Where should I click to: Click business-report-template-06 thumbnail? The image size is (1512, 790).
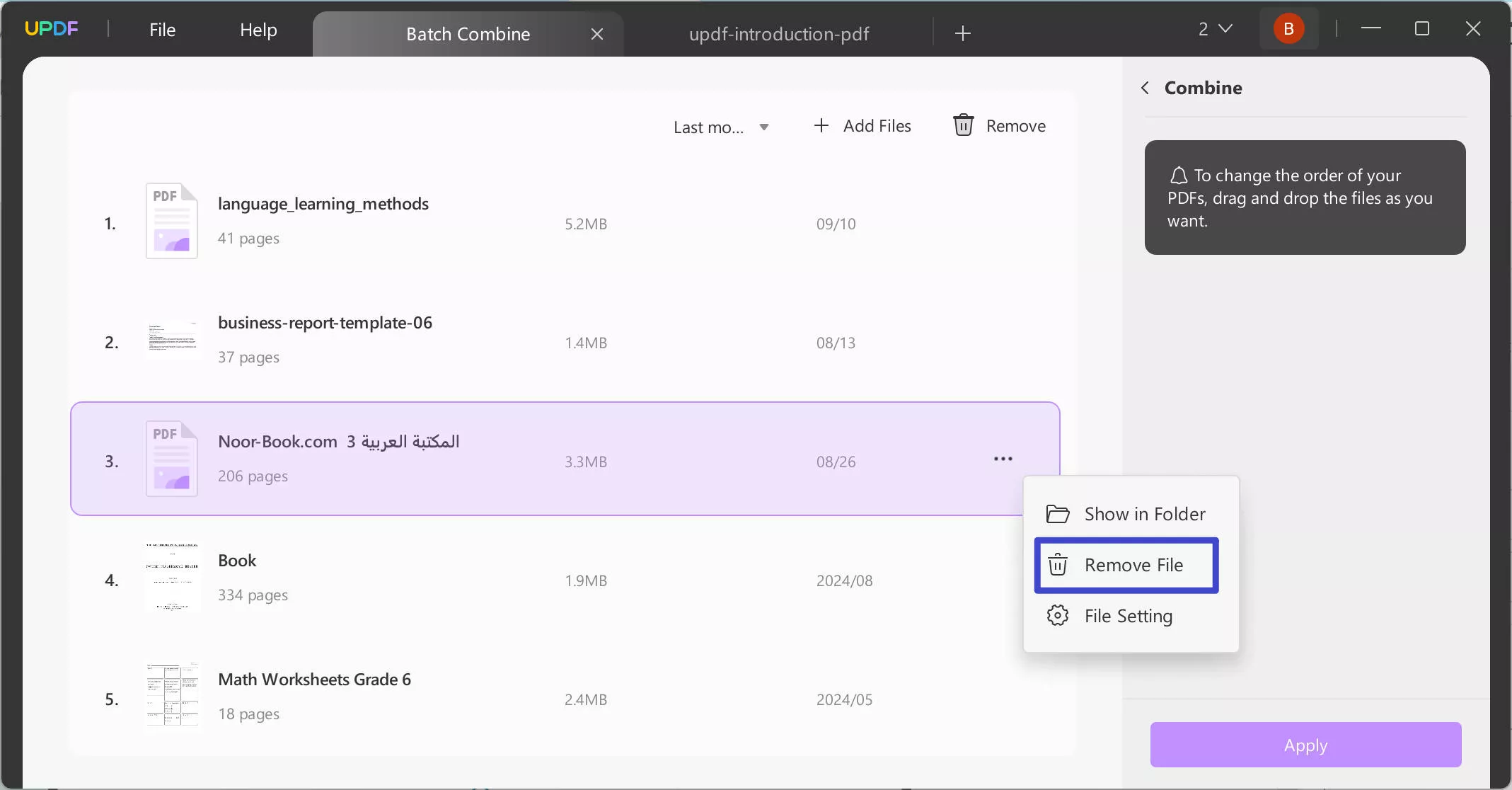point(172,338)
